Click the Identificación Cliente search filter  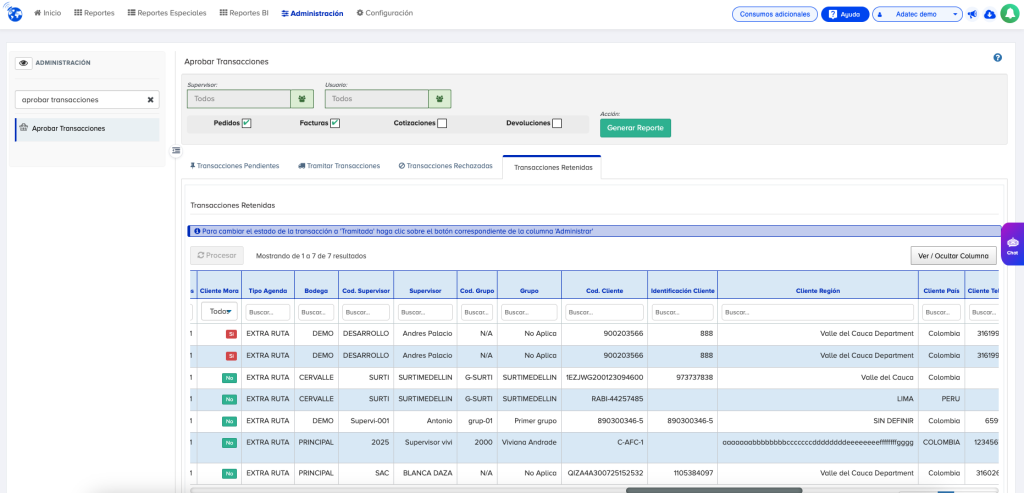[x=682, y=312]
